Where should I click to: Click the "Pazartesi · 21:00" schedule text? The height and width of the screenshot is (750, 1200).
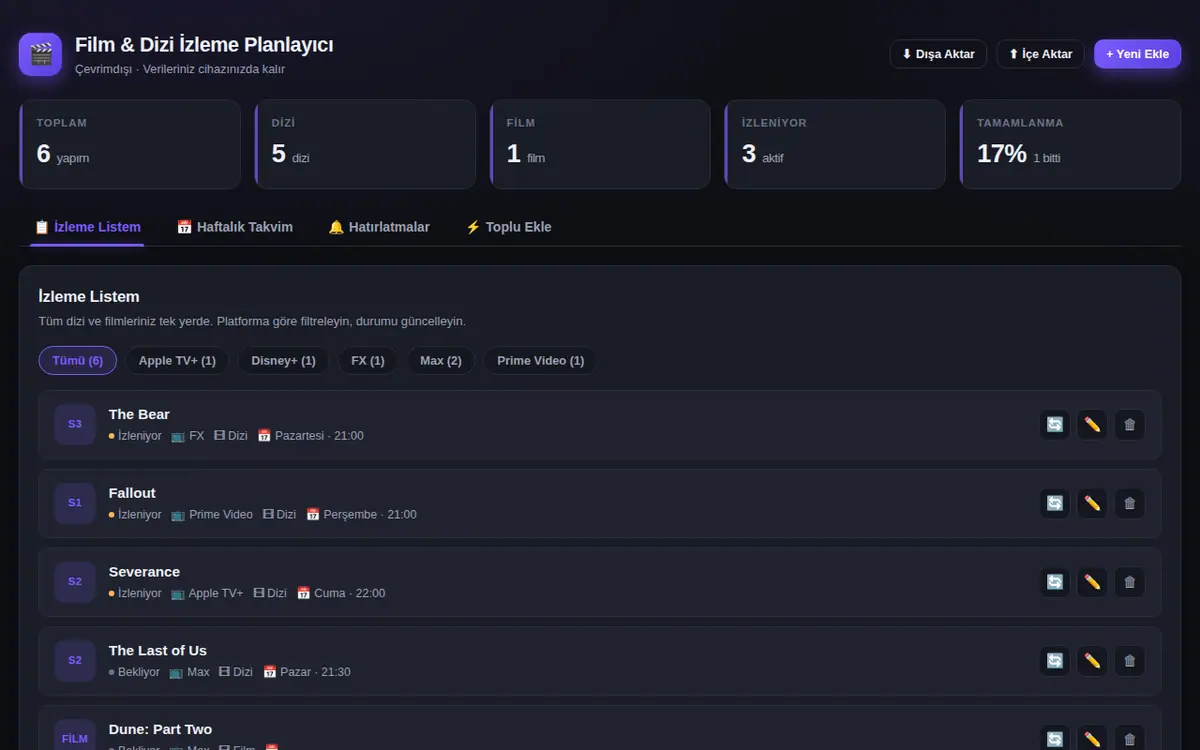(x=319, y=436)
